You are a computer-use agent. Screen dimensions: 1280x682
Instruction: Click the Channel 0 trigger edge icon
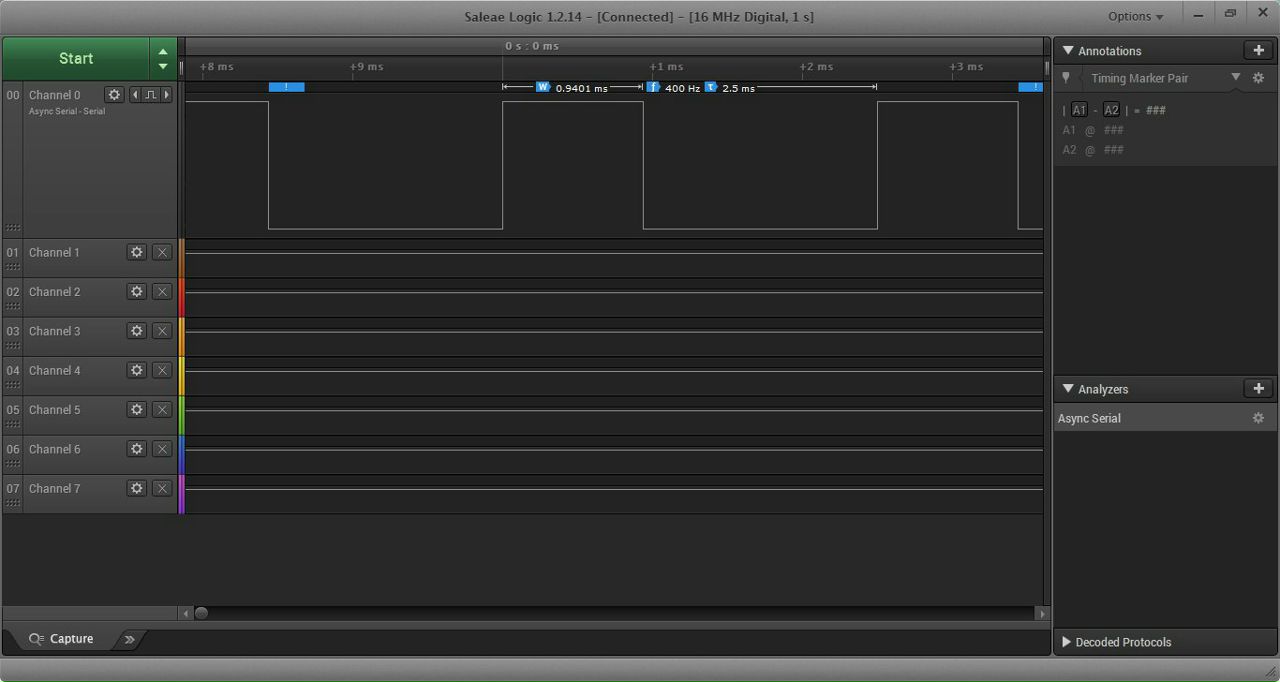[x=150, y=95]
